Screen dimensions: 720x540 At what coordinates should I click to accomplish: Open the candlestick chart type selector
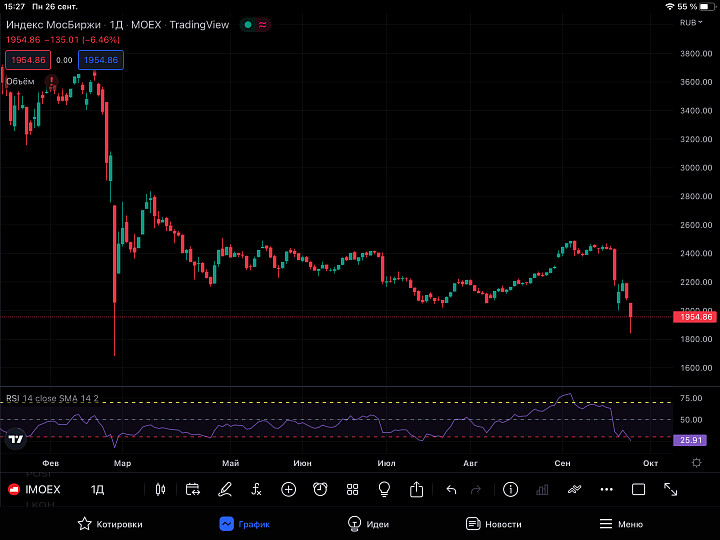(x=160, y=489)
